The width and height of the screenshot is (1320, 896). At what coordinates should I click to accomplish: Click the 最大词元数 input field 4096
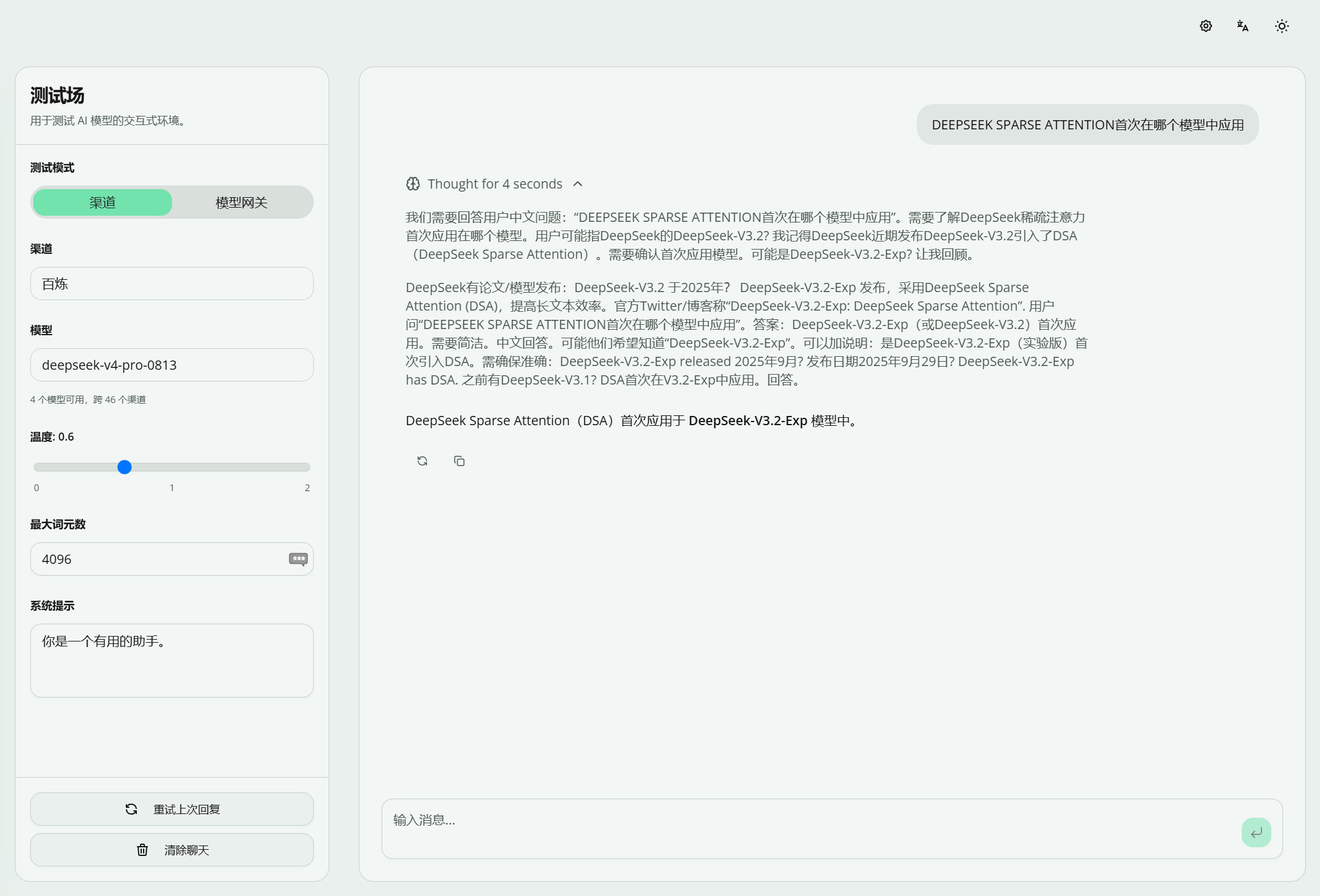coord(172,559)
